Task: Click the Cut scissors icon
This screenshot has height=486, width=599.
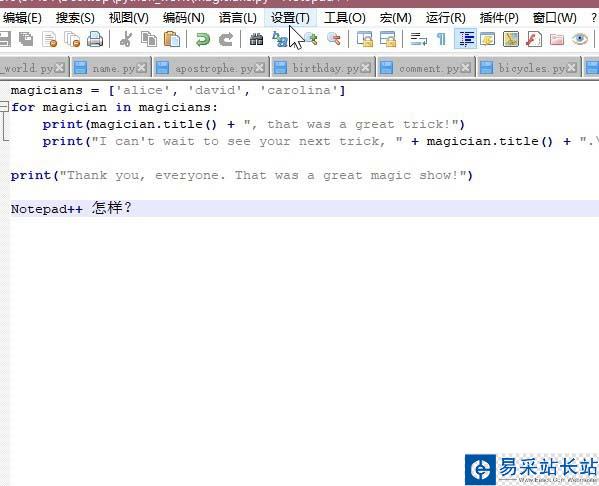Action: coord(126,39)
